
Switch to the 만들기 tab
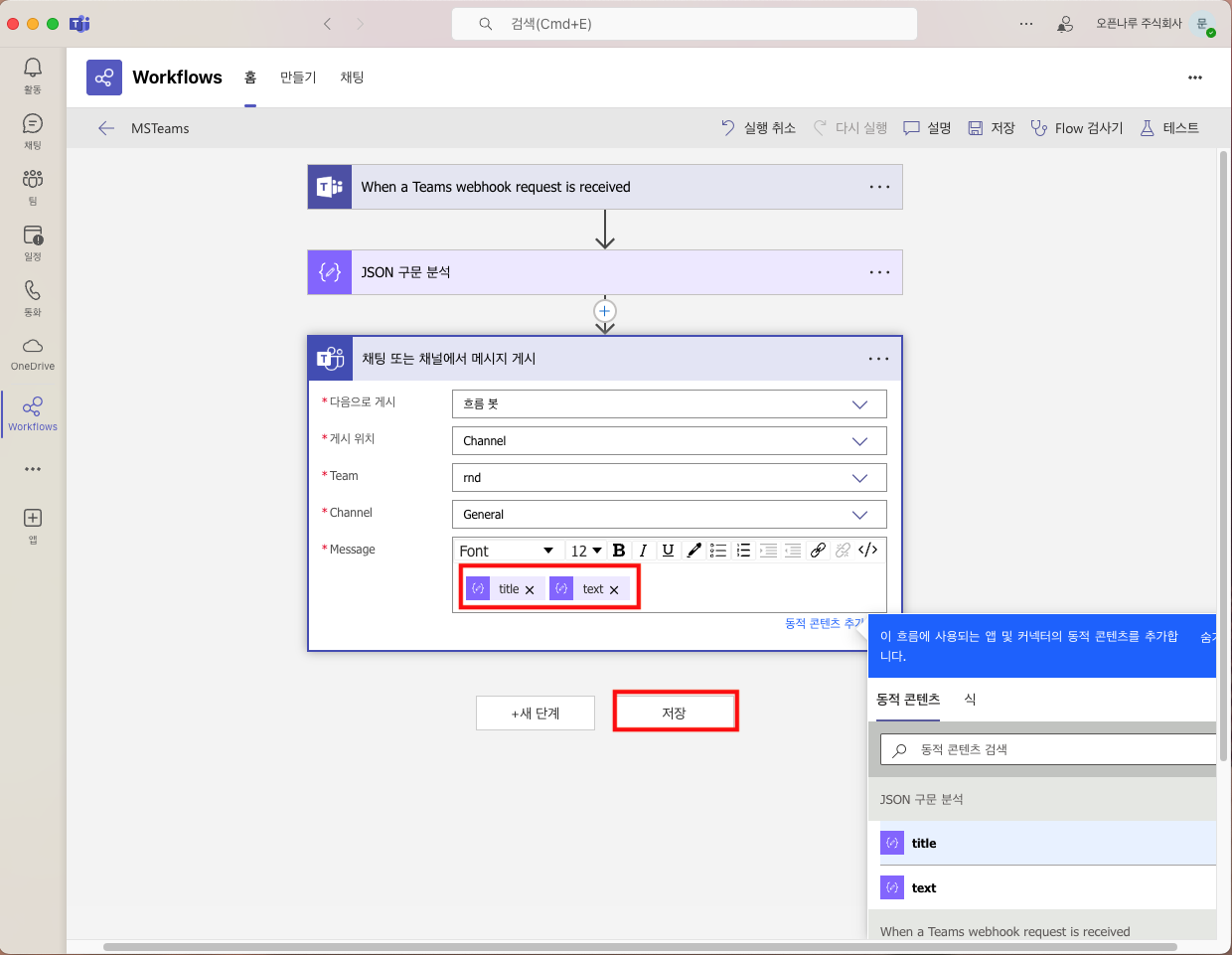click(x=298, y=78)
